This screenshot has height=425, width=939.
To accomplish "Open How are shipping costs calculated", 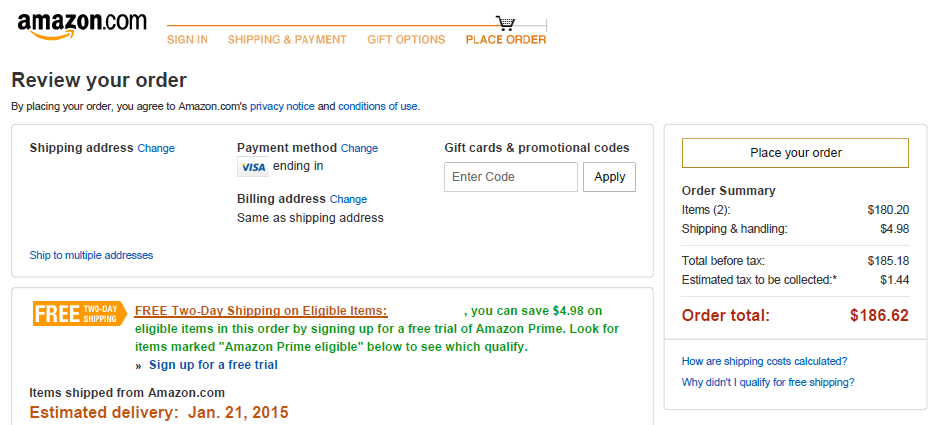I will click(x=764, y=361).
